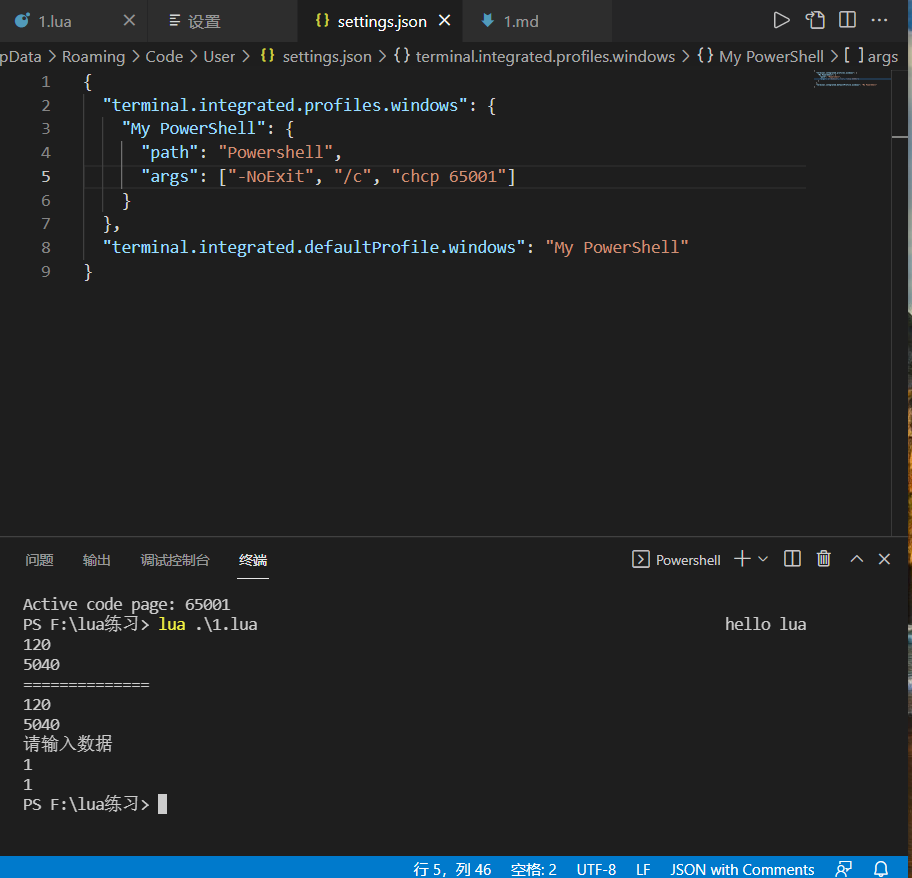912x878 pixels.
Task: Maximize the panel size with up chevron
Action: 856,559
